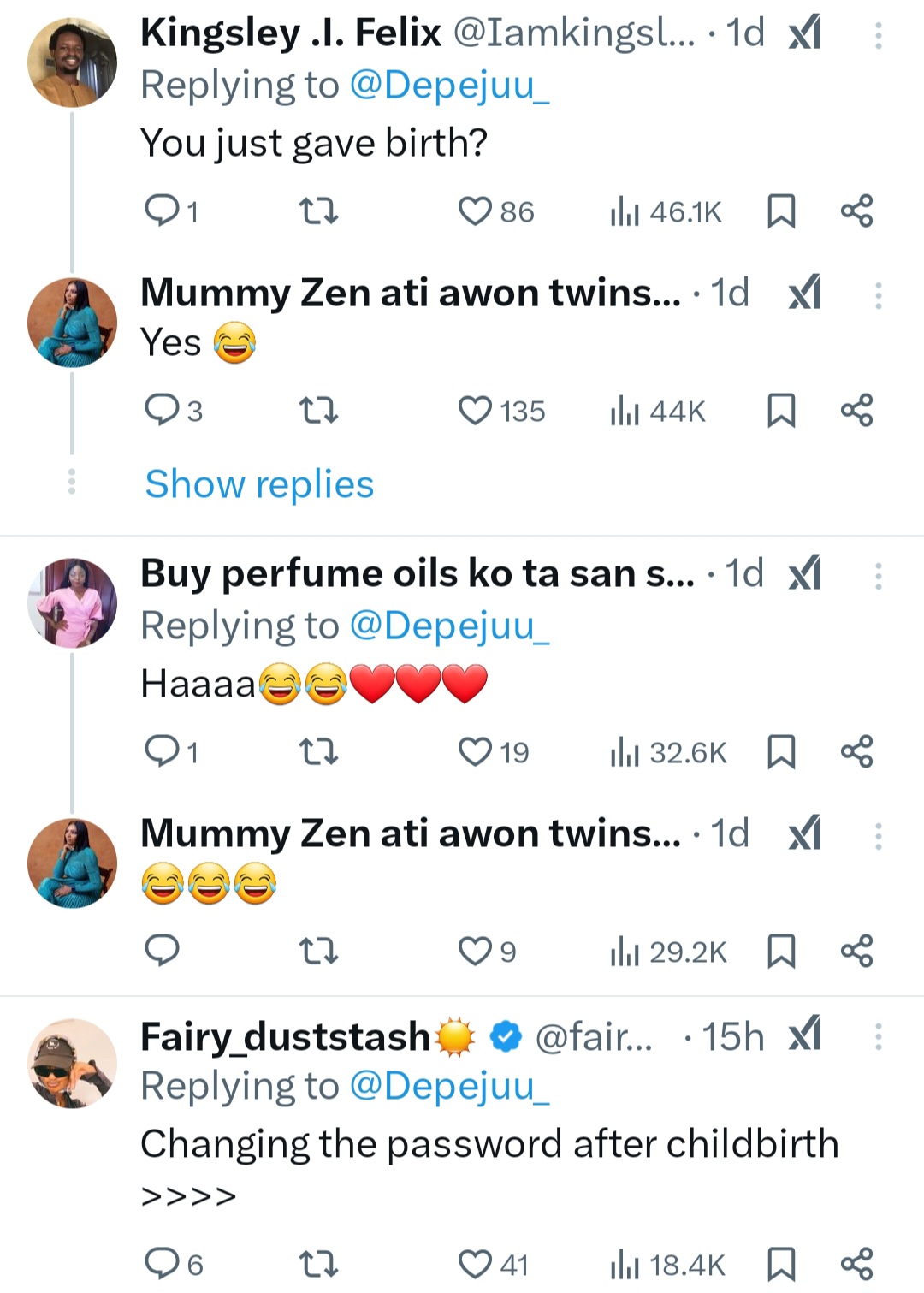View Fairy_duststash's profile avatar
The width and height of the screenshot is (924, 1293).
(72, 1063)
